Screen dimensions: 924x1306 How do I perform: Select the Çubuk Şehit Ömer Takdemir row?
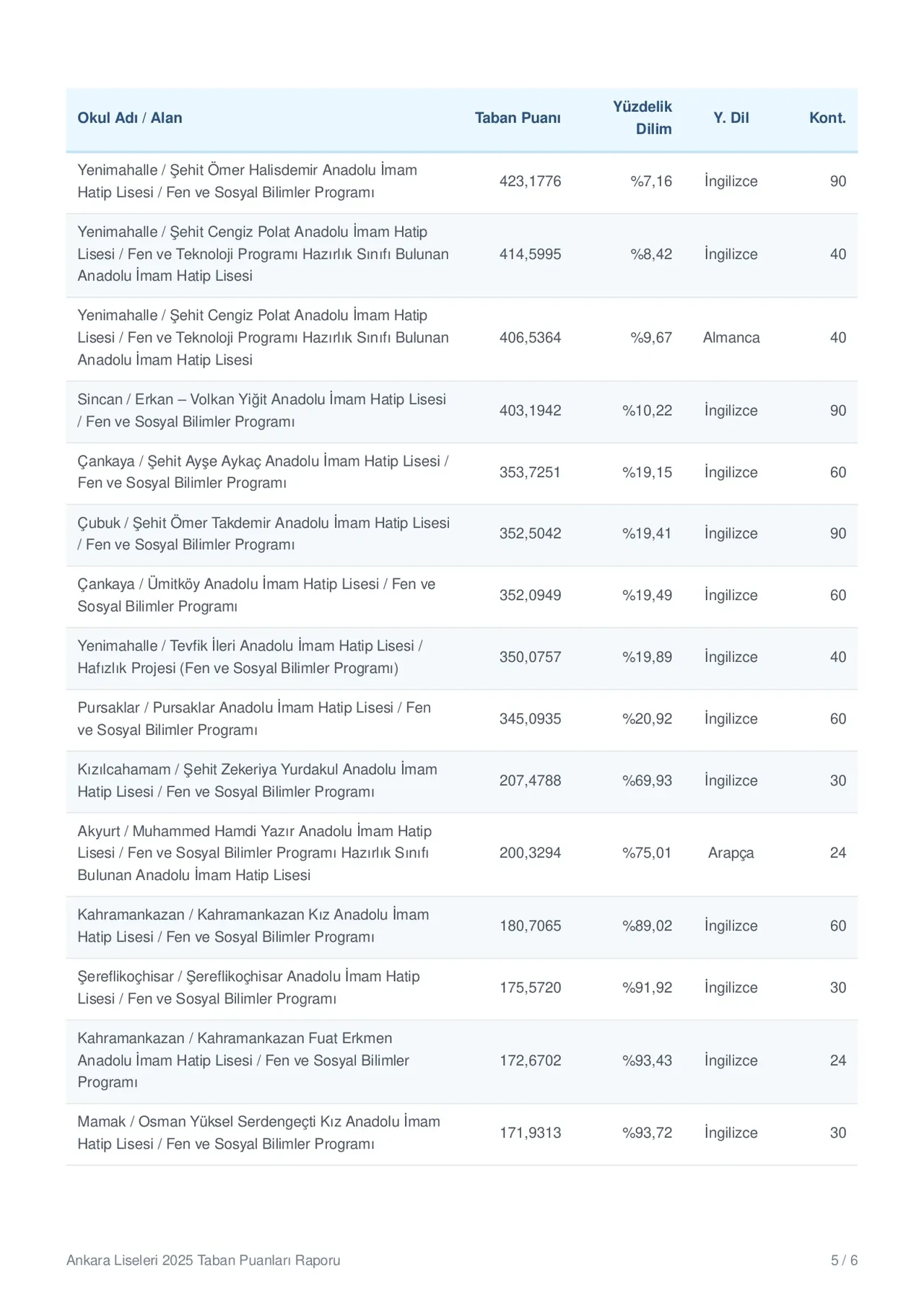[462, 534]
